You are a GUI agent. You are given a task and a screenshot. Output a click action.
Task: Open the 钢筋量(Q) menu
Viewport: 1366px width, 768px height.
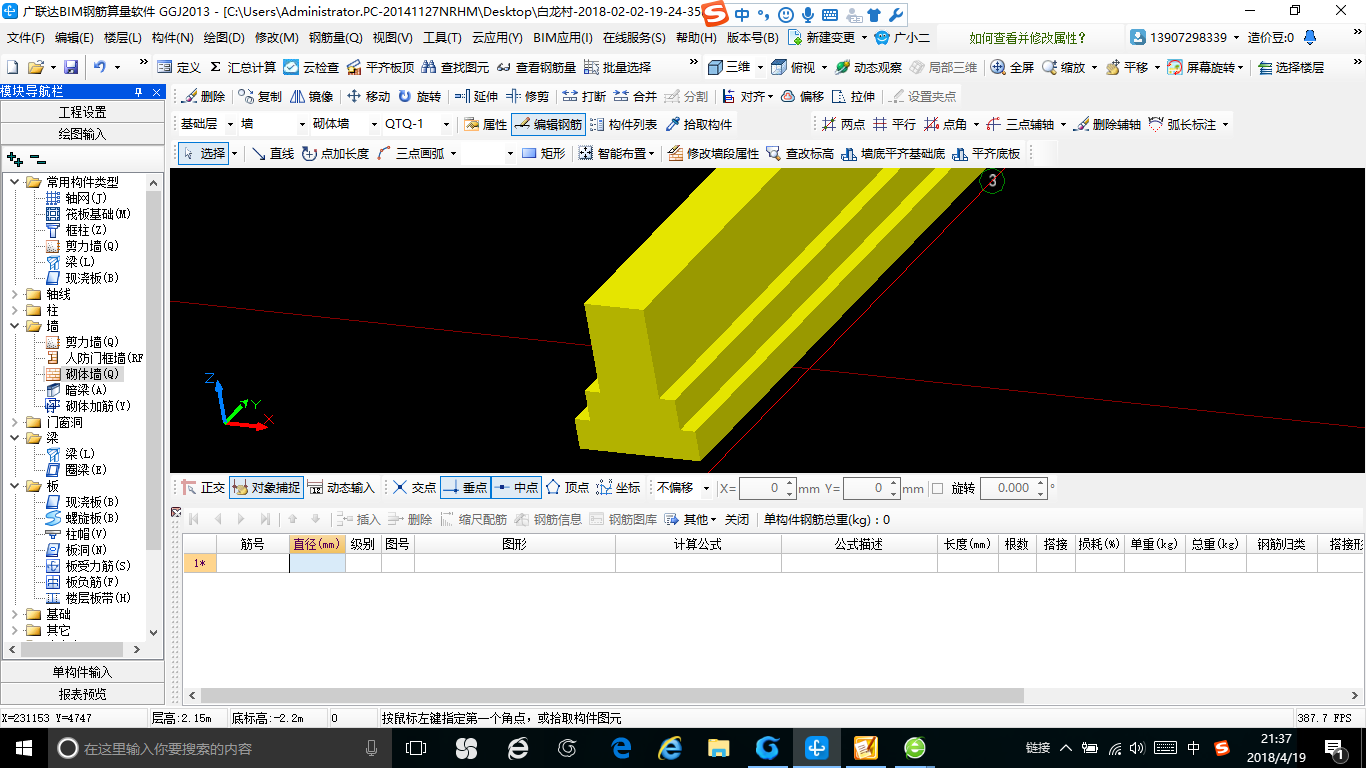[x=335, y=38]
